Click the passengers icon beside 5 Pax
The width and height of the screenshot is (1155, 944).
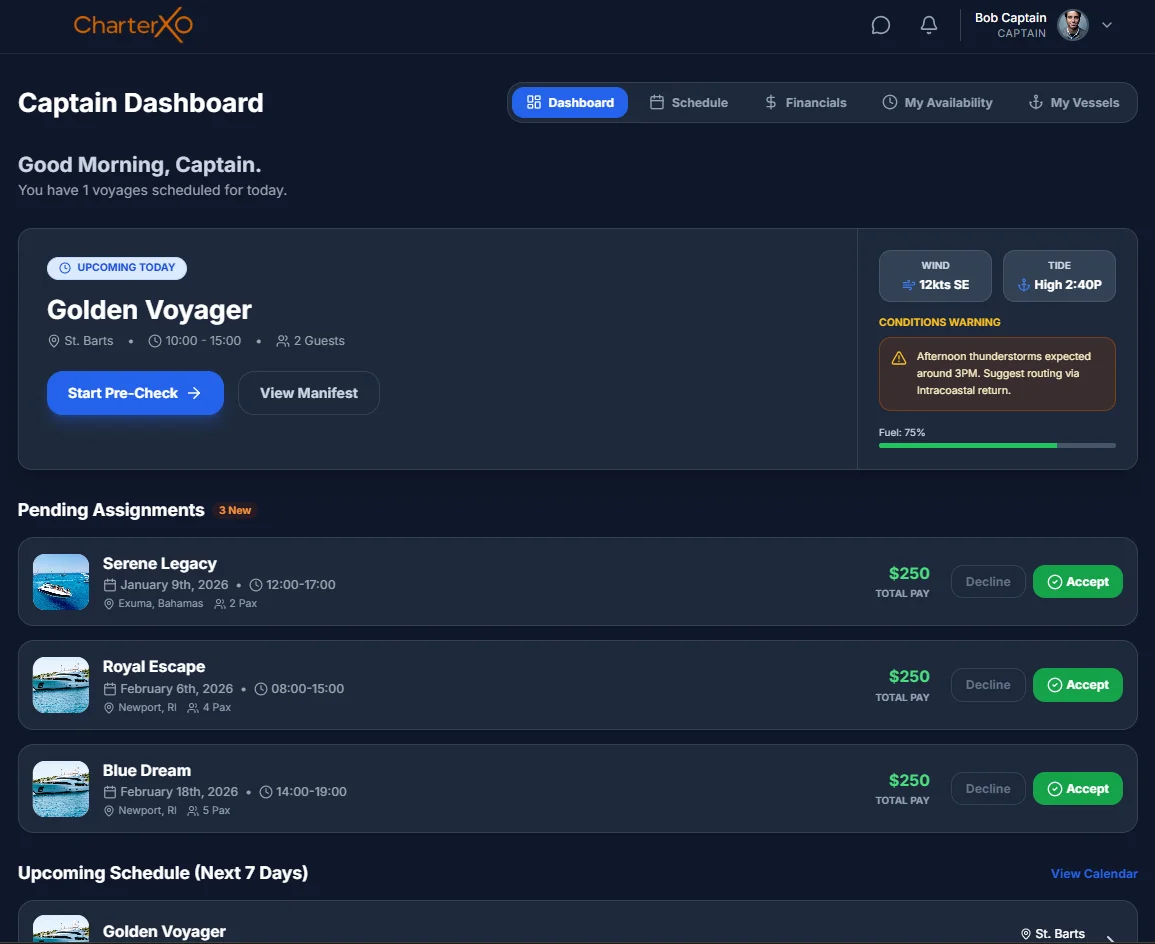click(x=193, y=811)
